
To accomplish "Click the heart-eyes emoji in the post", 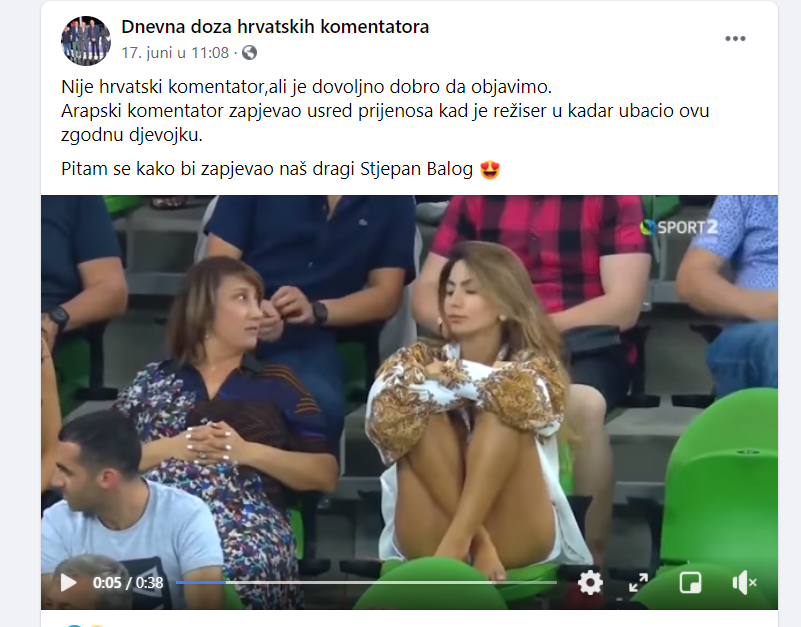I will click(x=489, y=169).
